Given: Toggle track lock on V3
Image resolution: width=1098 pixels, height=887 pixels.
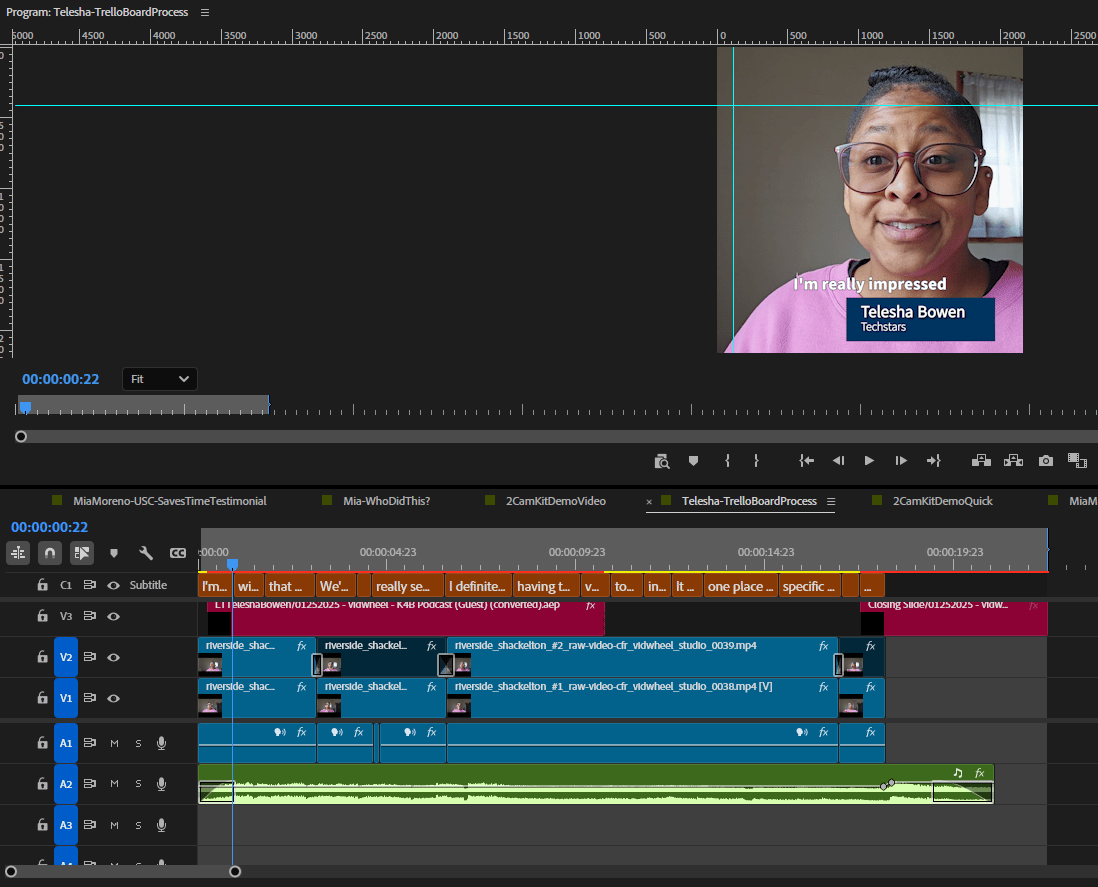Looking at the screenshot, I should 43,616.
